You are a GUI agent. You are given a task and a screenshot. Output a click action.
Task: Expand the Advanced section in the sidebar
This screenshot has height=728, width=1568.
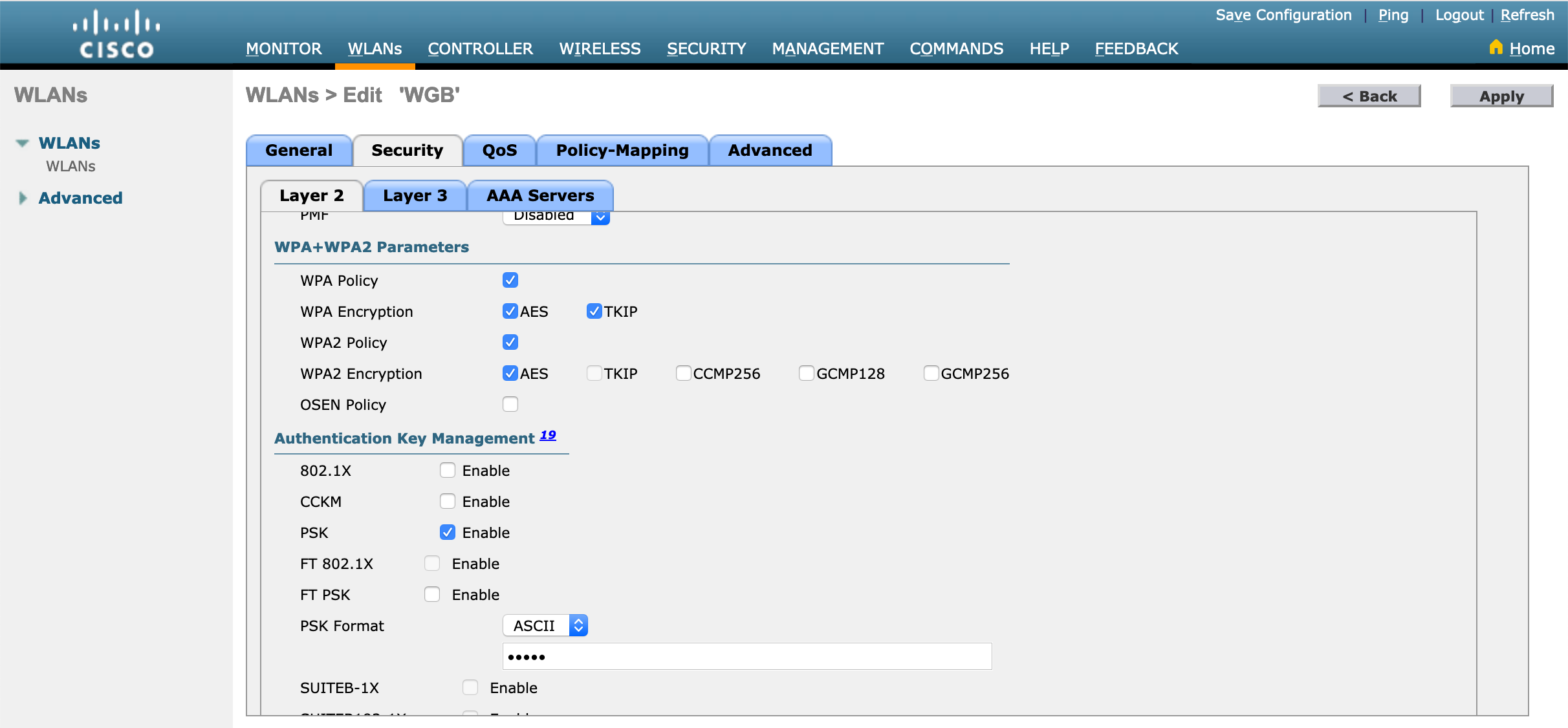[x=23, y=198]
